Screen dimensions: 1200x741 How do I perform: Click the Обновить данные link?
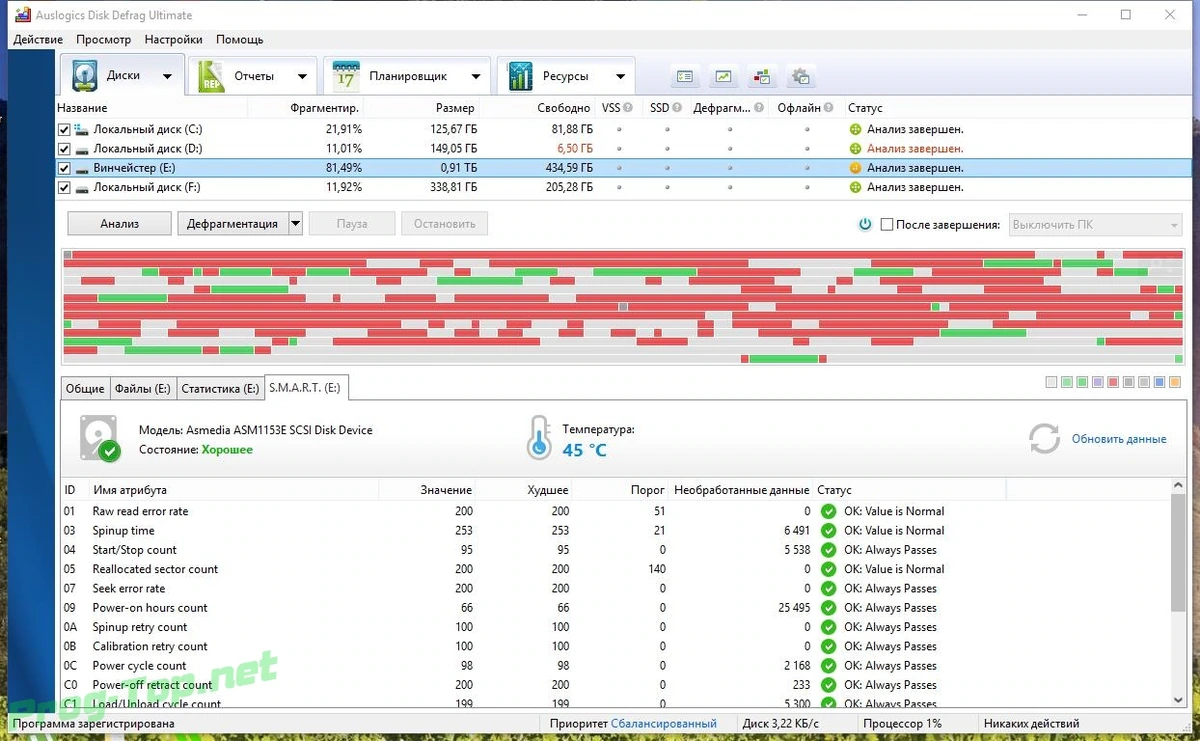click(x=1119, y=439)
